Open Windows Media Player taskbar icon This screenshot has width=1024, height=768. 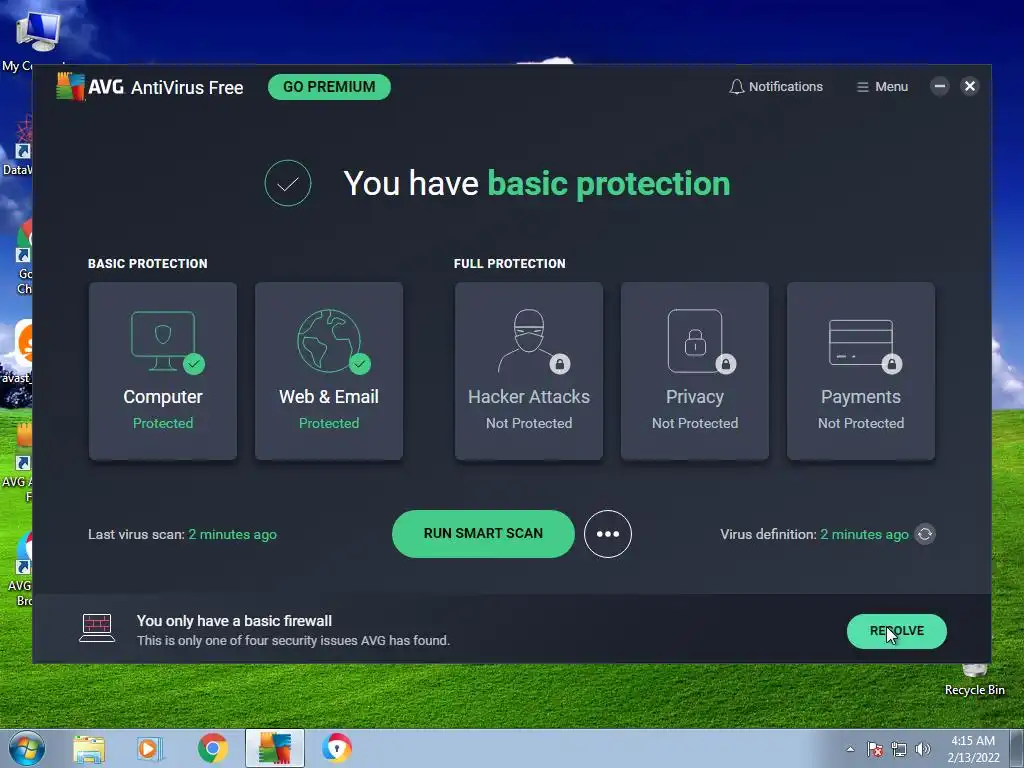[150, 748]
